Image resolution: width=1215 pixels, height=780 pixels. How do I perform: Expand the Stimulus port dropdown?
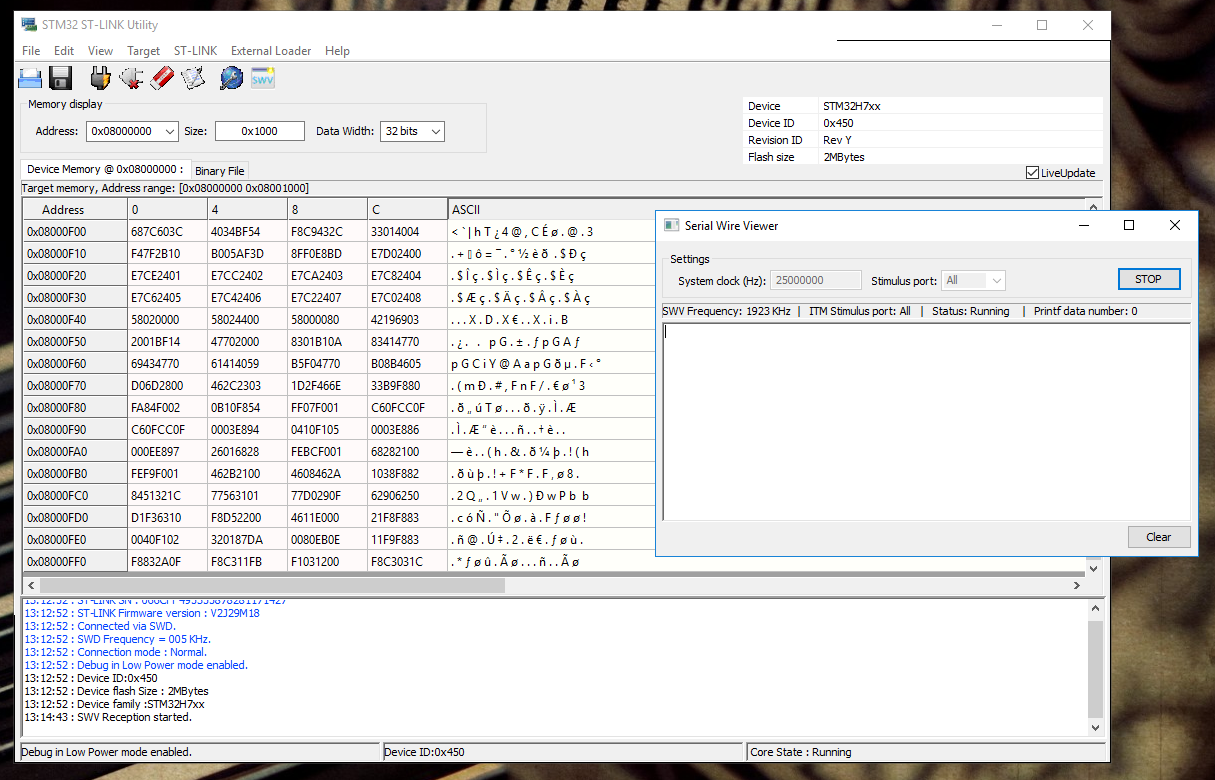point(996,281)
